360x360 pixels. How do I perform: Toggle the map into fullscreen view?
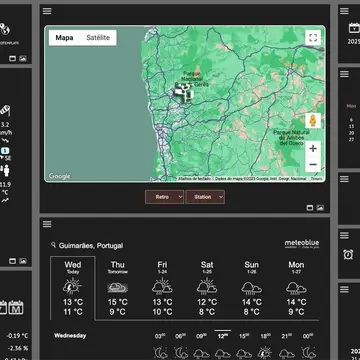click(x=313, y=38)
